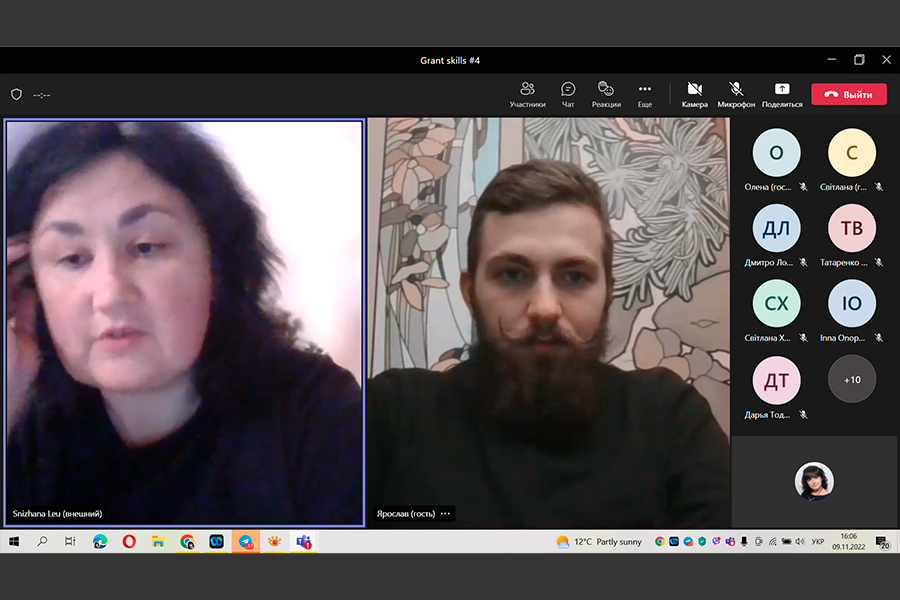Click the network tray icon

(x=773, y=541)
